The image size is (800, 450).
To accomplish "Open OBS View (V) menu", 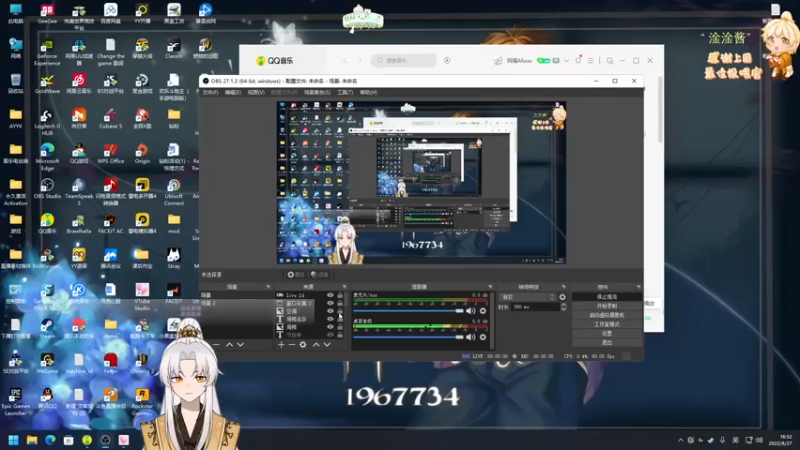I will (256, 92).
